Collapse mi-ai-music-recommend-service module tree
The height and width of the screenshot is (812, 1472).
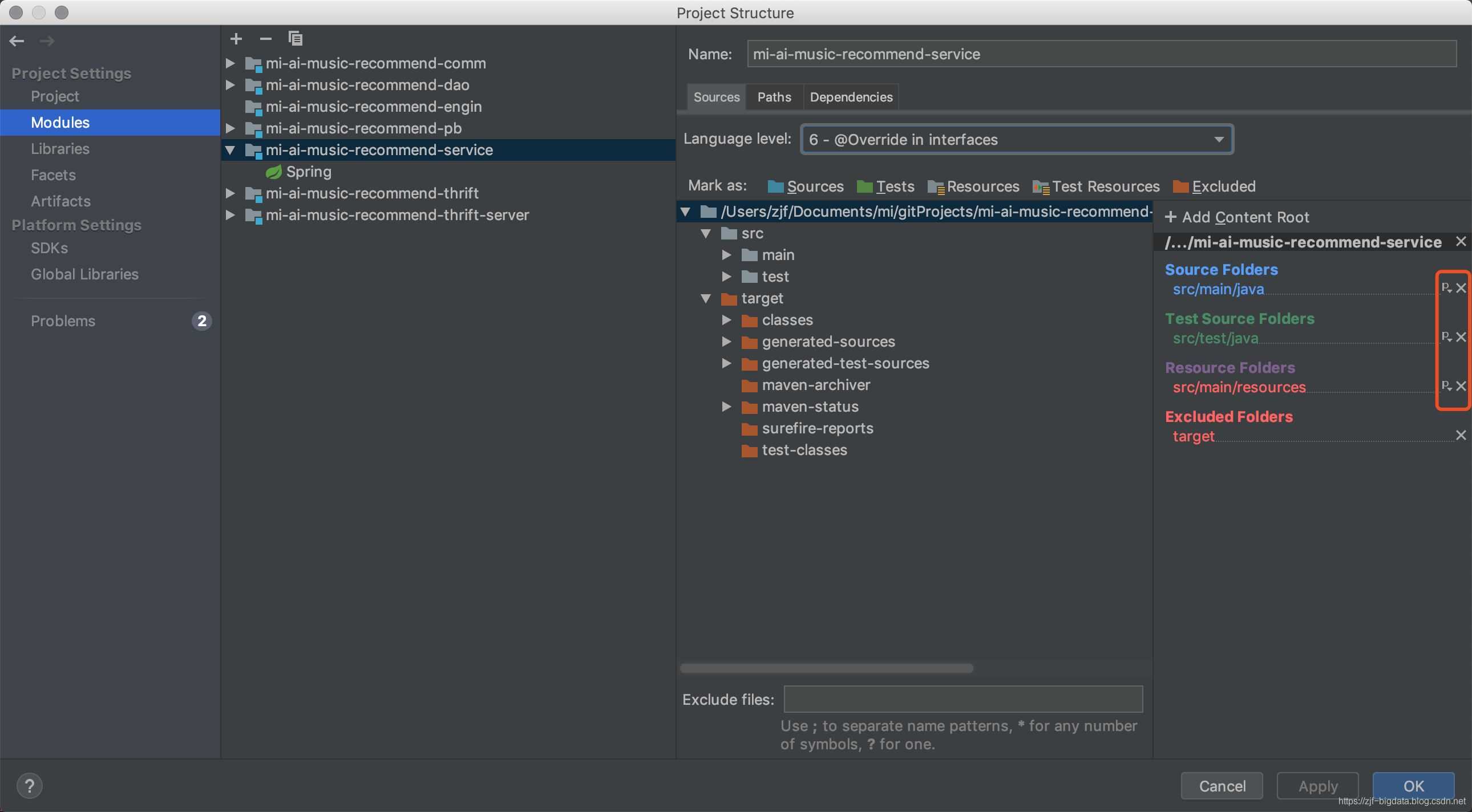point(231,150)
